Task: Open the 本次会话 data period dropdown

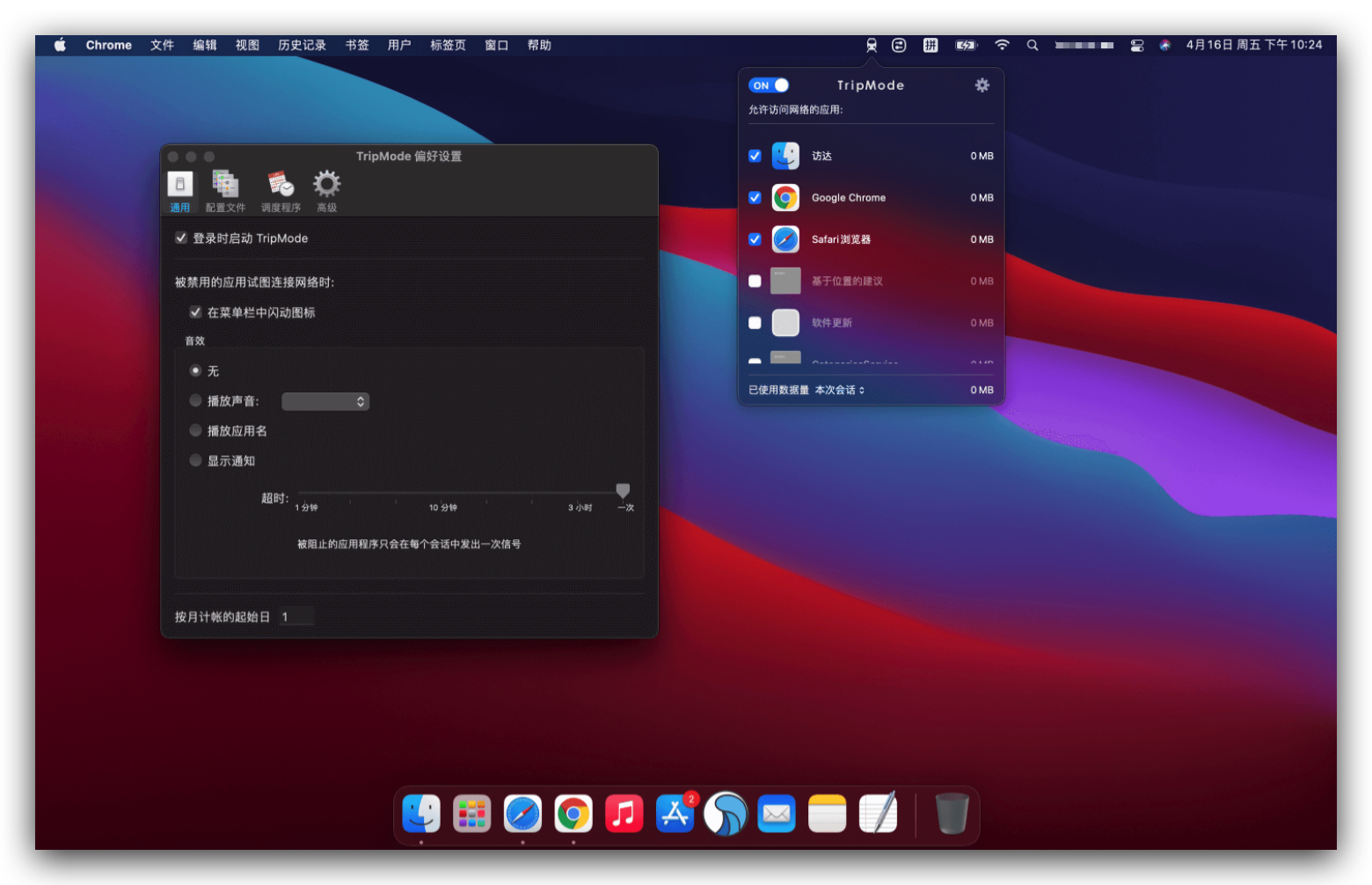Action: 840,390
